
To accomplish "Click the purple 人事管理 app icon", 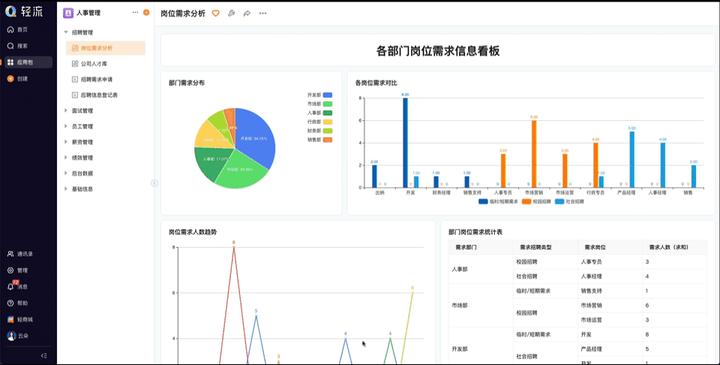I will point(68,13).
